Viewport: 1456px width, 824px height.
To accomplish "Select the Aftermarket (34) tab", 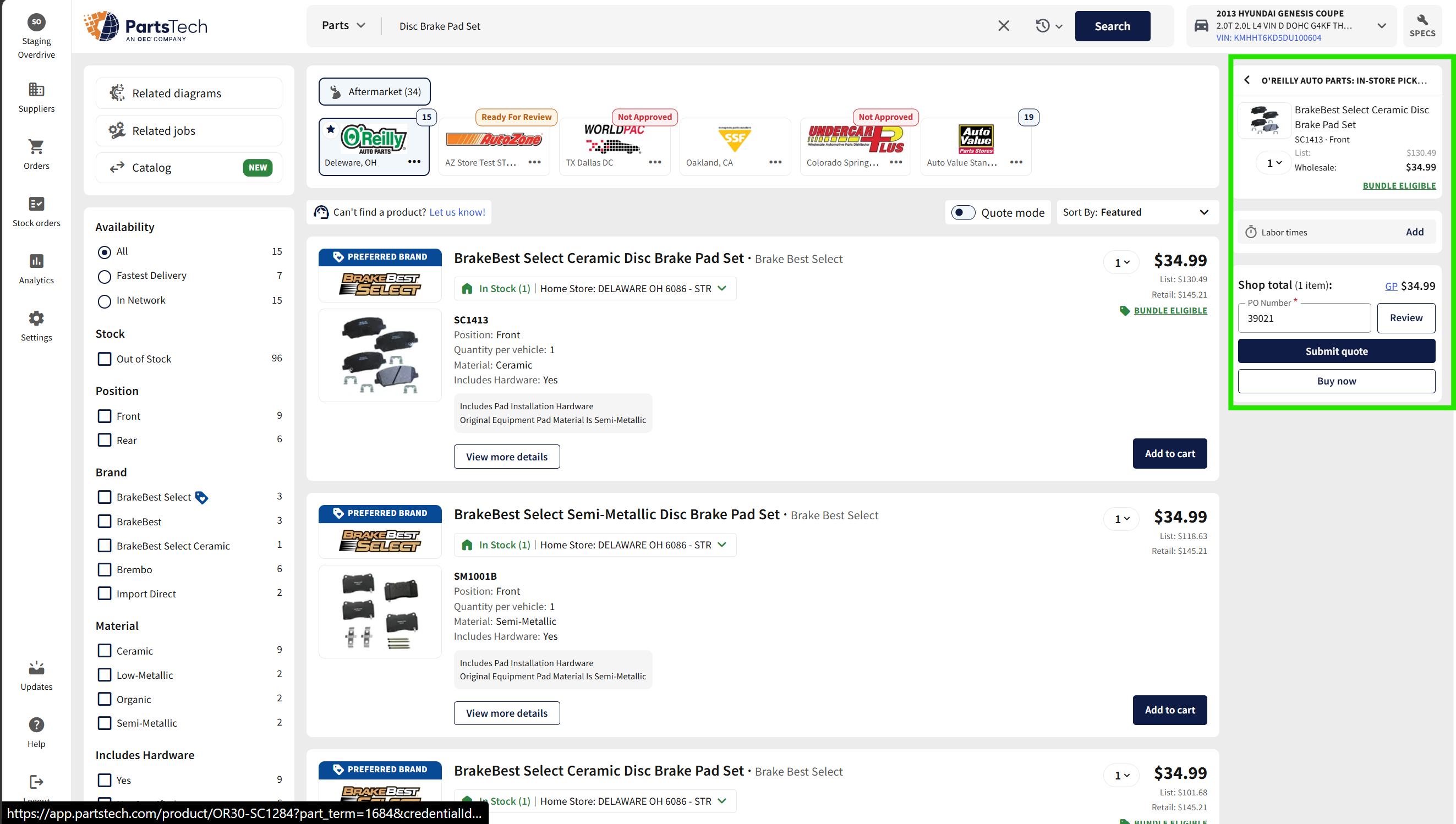I will pyautogui.click(x=374, y=92).
